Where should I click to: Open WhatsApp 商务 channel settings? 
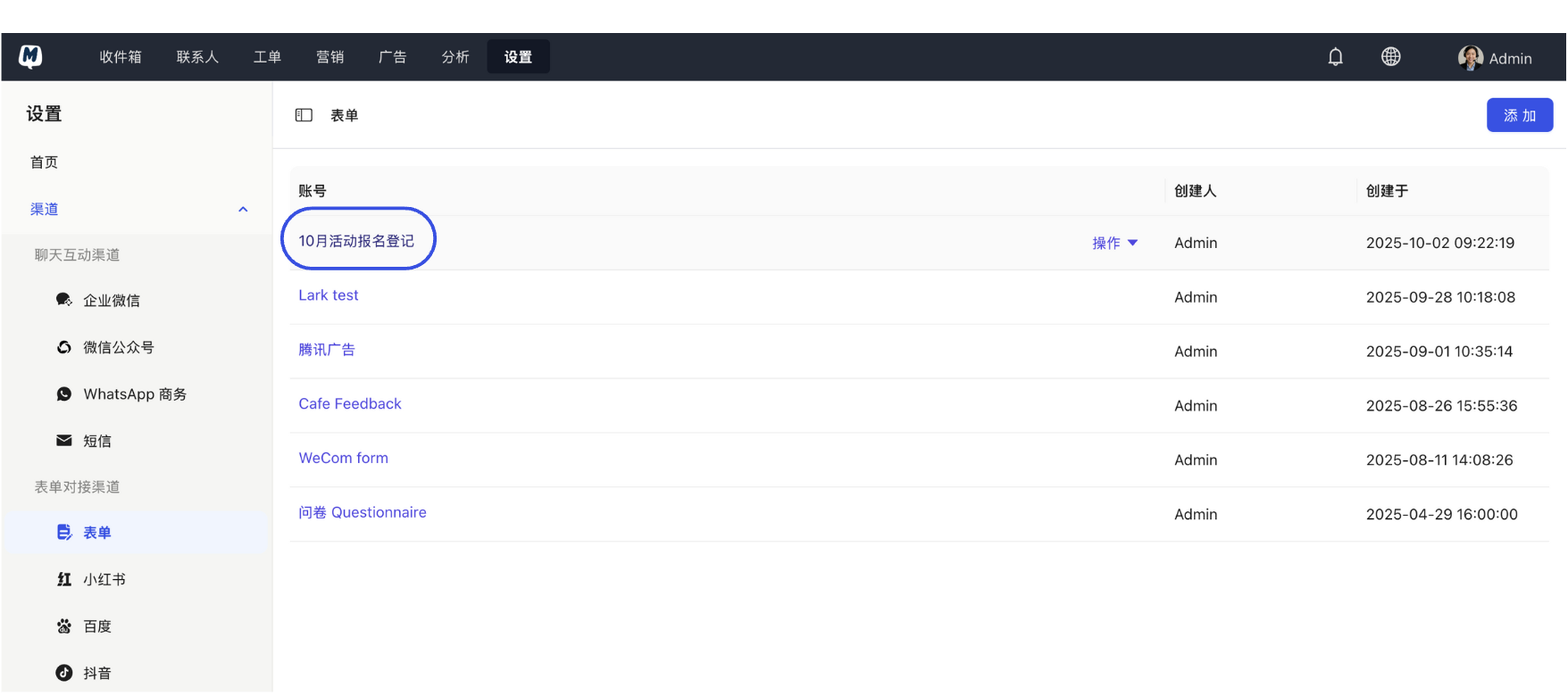click(134, 394)
